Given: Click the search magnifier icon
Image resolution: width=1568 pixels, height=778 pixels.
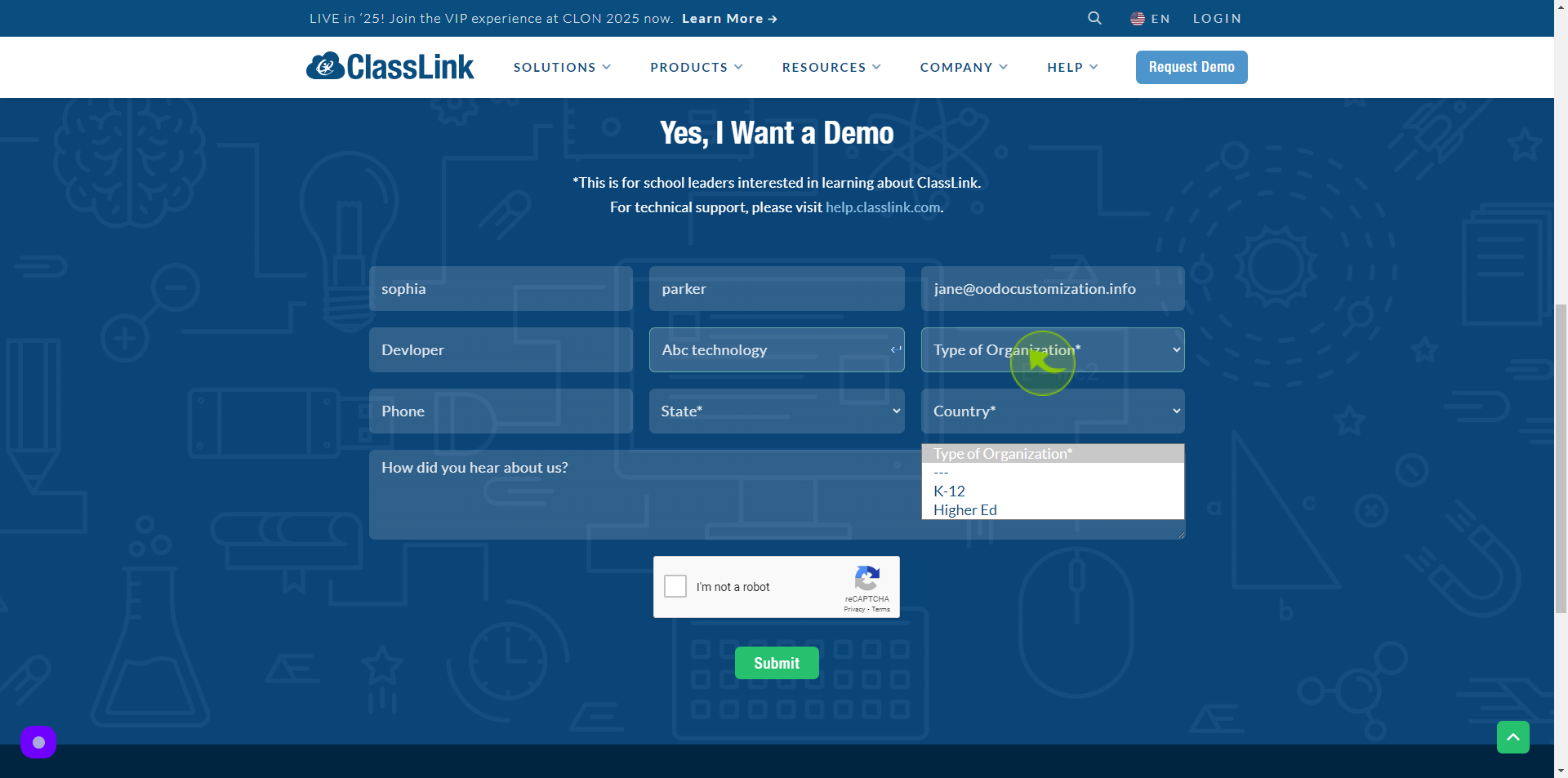Looking at the screenshot, I should coord(1094,18).
